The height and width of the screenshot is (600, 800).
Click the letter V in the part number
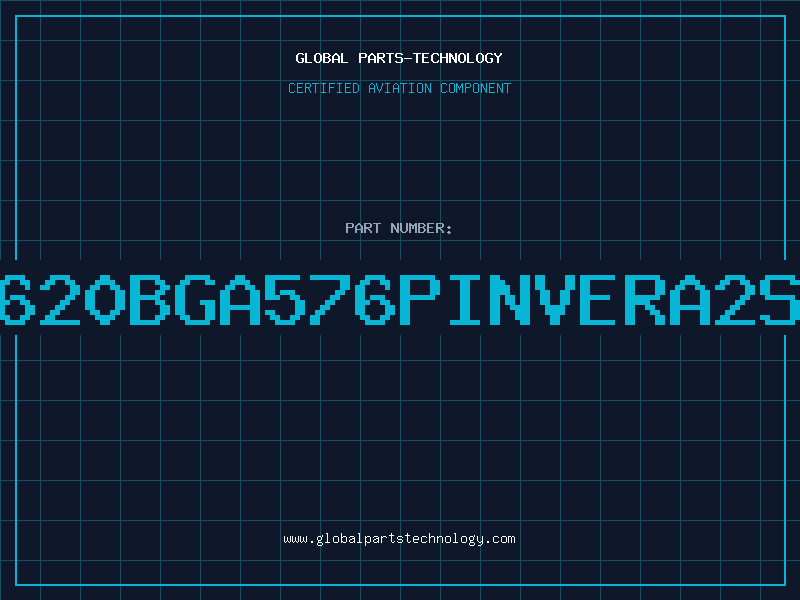pos(555,299)
